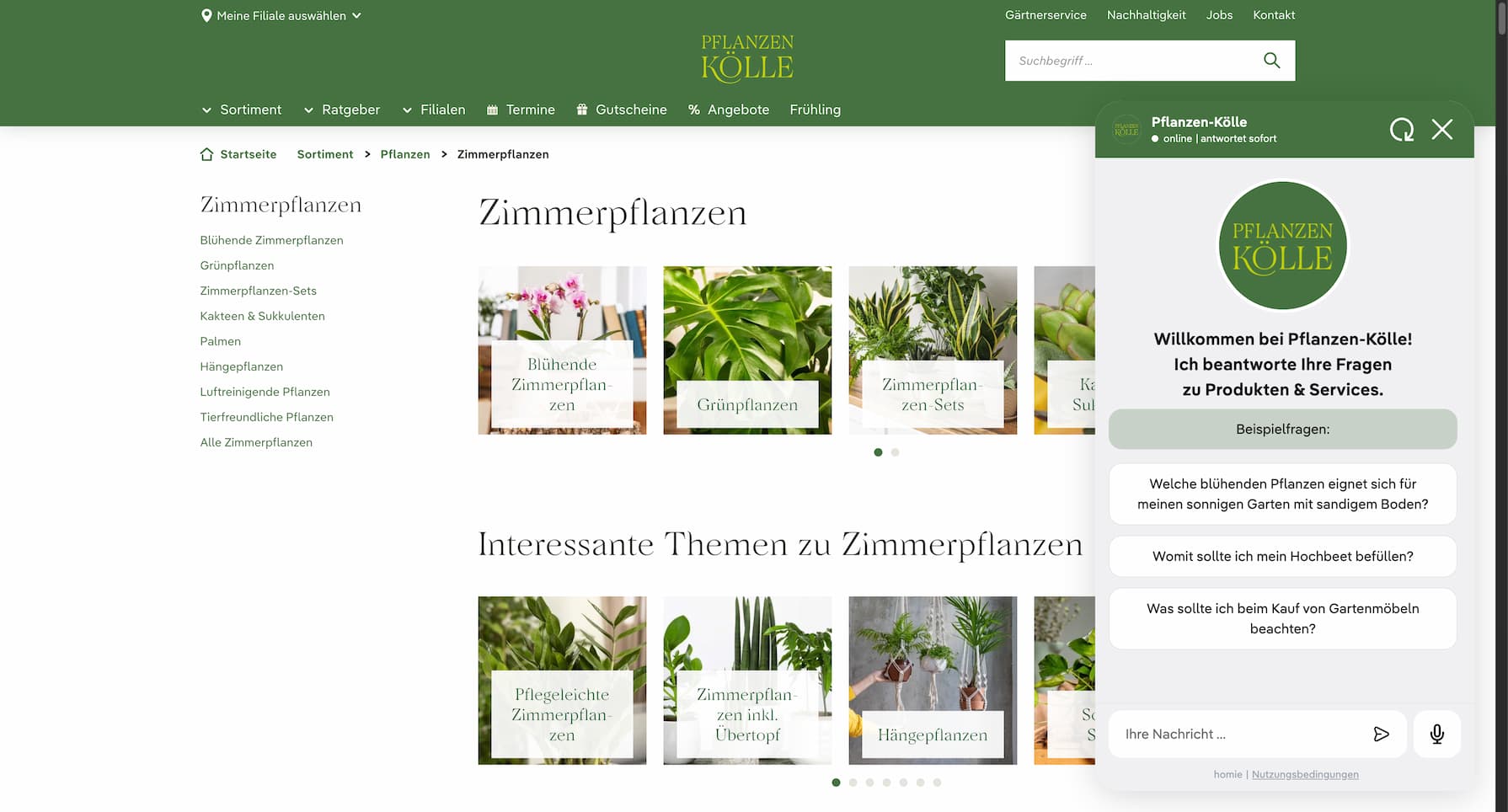Select the second carousel dot under Zimmerpflanzen
Viewport: 1508px width, 812px height.
pos(895,451)
